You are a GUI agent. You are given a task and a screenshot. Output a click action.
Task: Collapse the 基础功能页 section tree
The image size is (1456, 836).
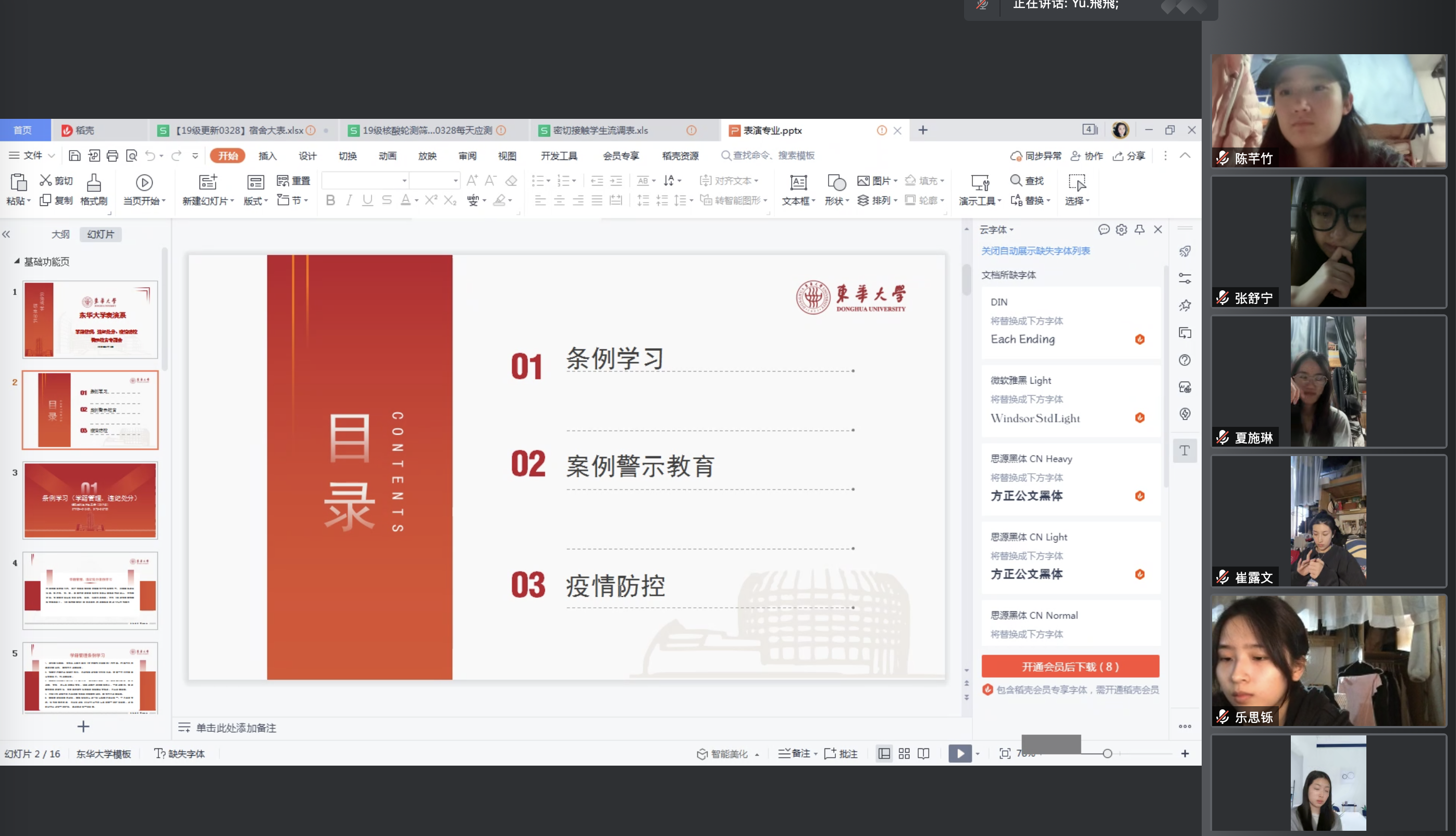pyautogui.click(x=17, y=261)
